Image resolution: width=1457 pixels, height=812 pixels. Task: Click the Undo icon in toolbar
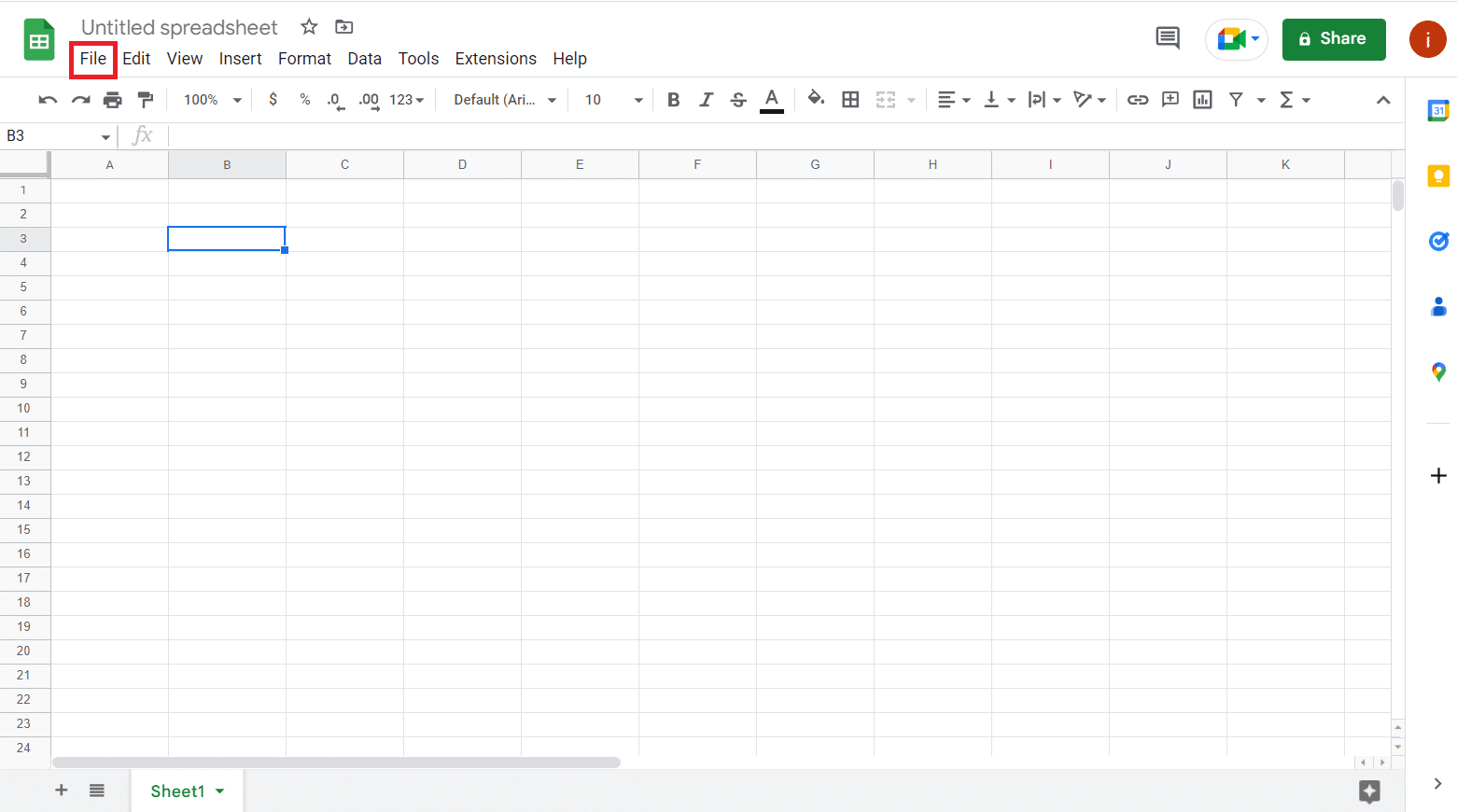48,100
